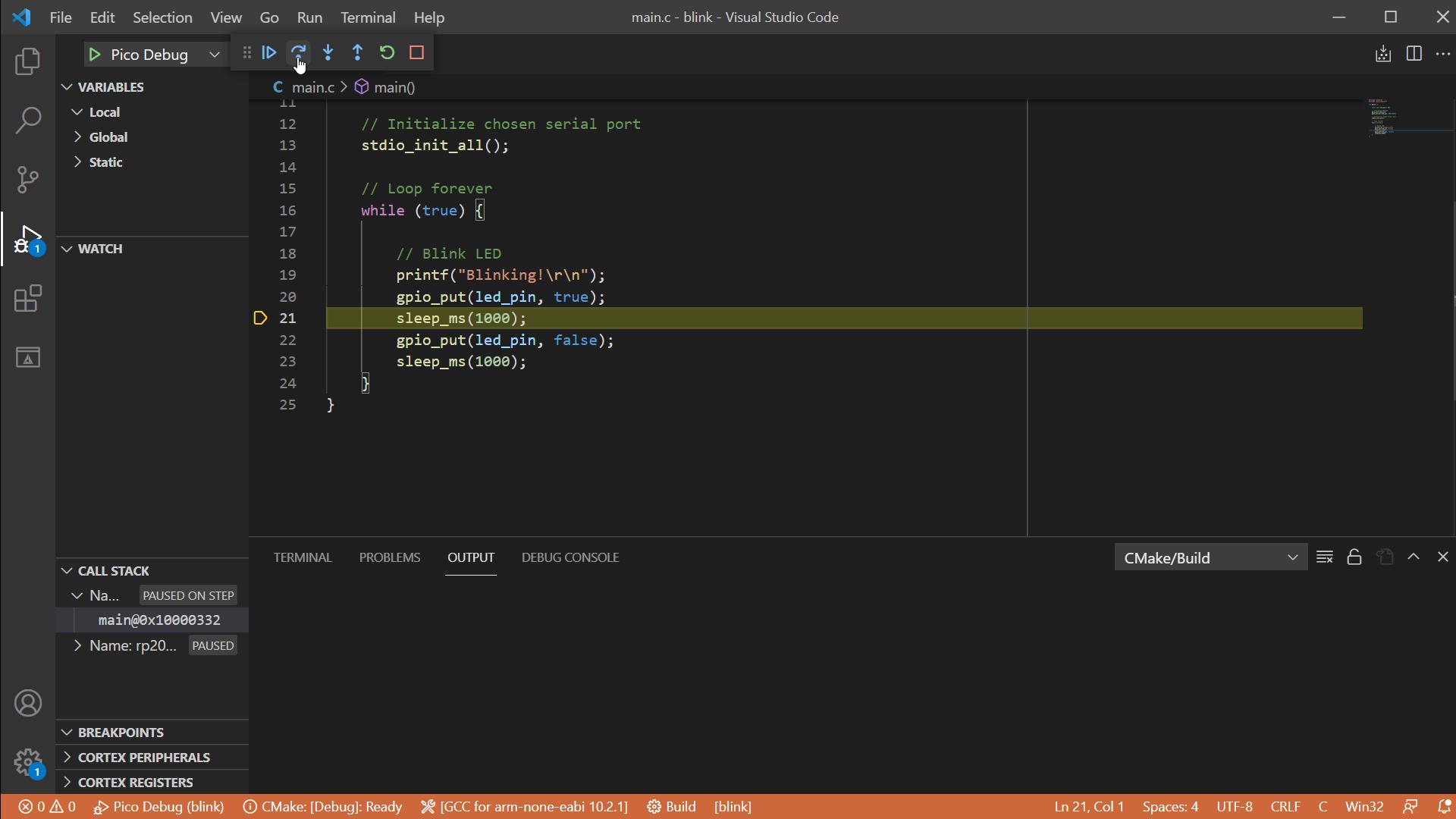Restart the debug session
The height and width of the screenshot is (819, 1456).
(387, 52)
